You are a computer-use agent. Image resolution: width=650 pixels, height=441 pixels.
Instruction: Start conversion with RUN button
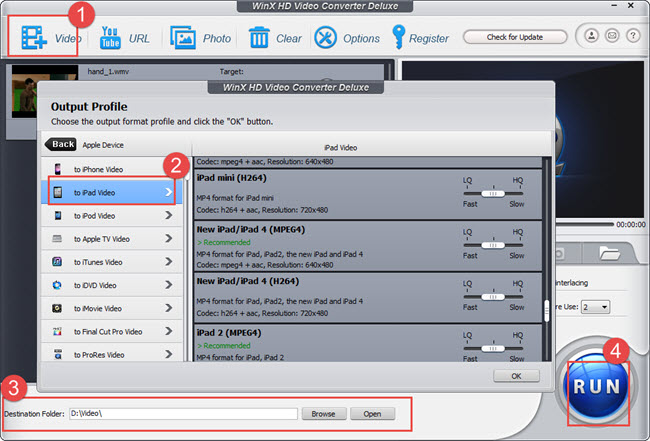tap(597, 386)
